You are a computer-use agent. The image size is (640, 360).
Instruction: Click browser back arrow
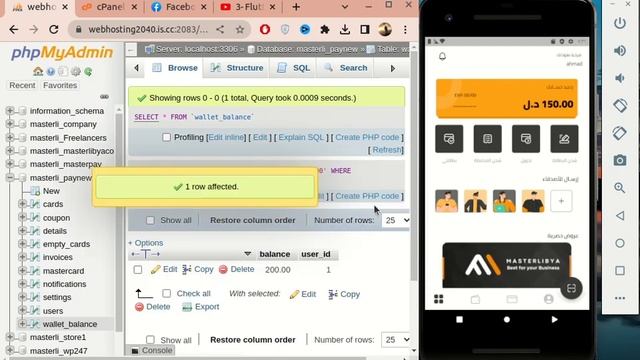pyautogui.click(x=13, y=29)
